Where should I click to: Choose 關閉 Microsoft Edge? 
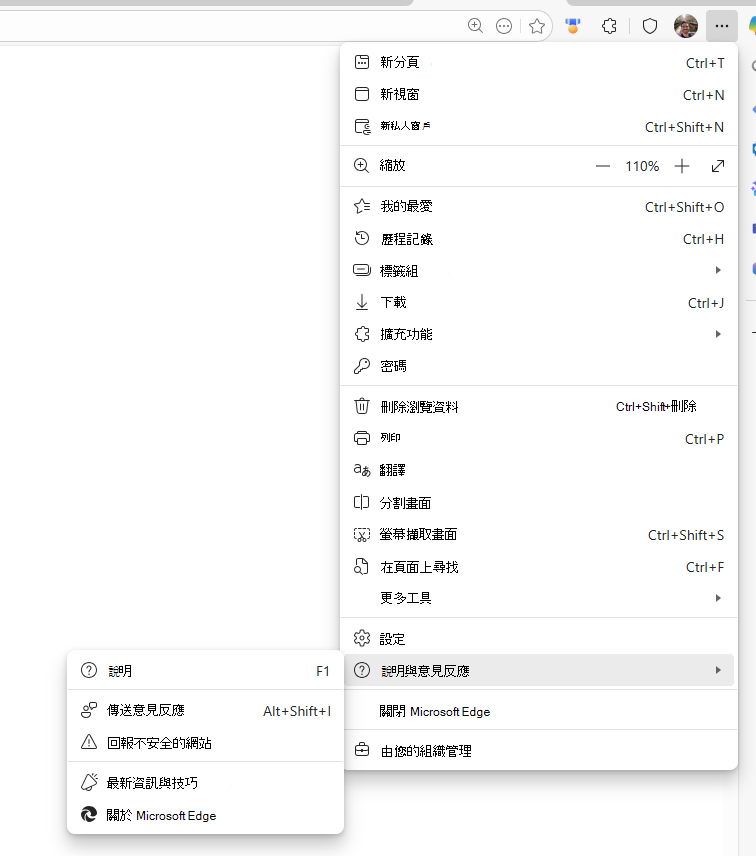coord(539,711)
